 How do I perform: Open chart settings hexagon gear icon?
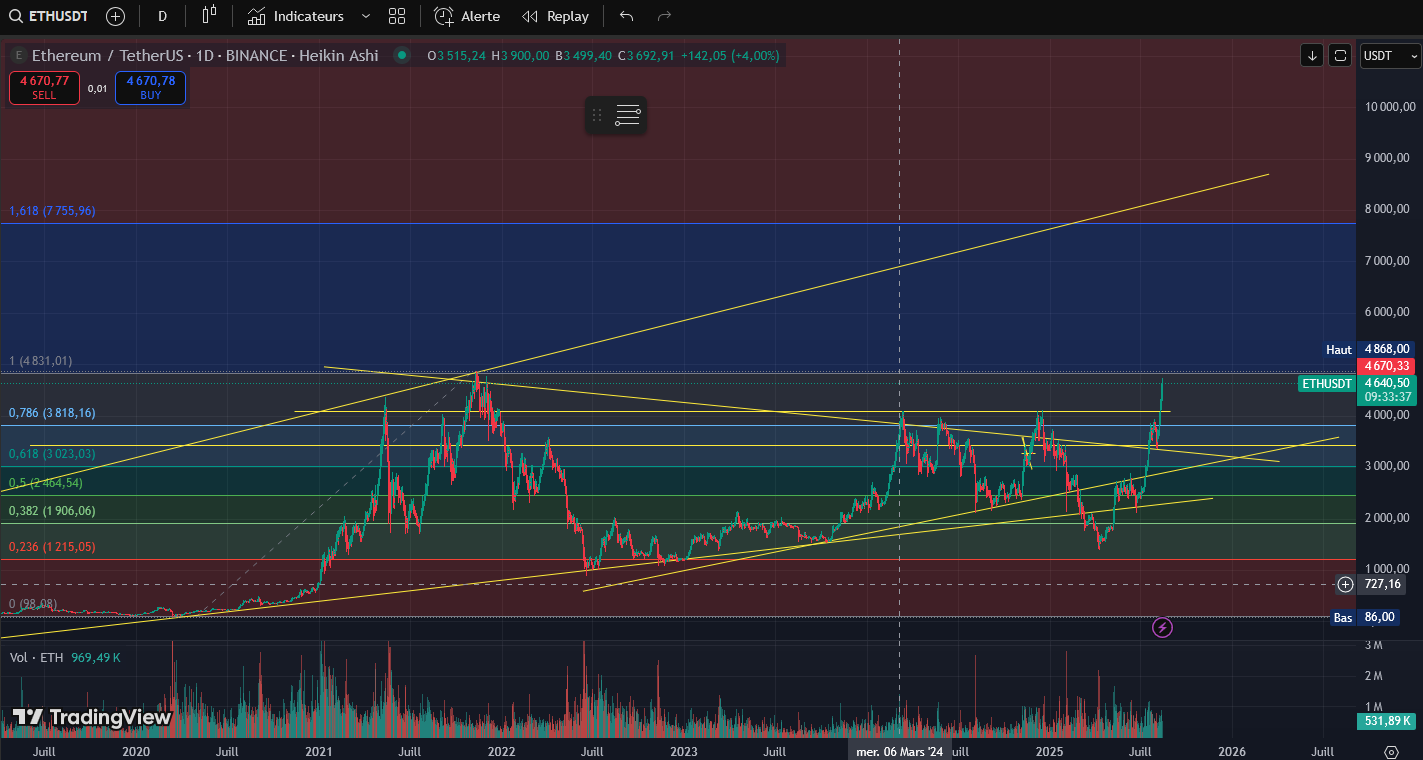pyautogui.click(x=1391, y=751)
